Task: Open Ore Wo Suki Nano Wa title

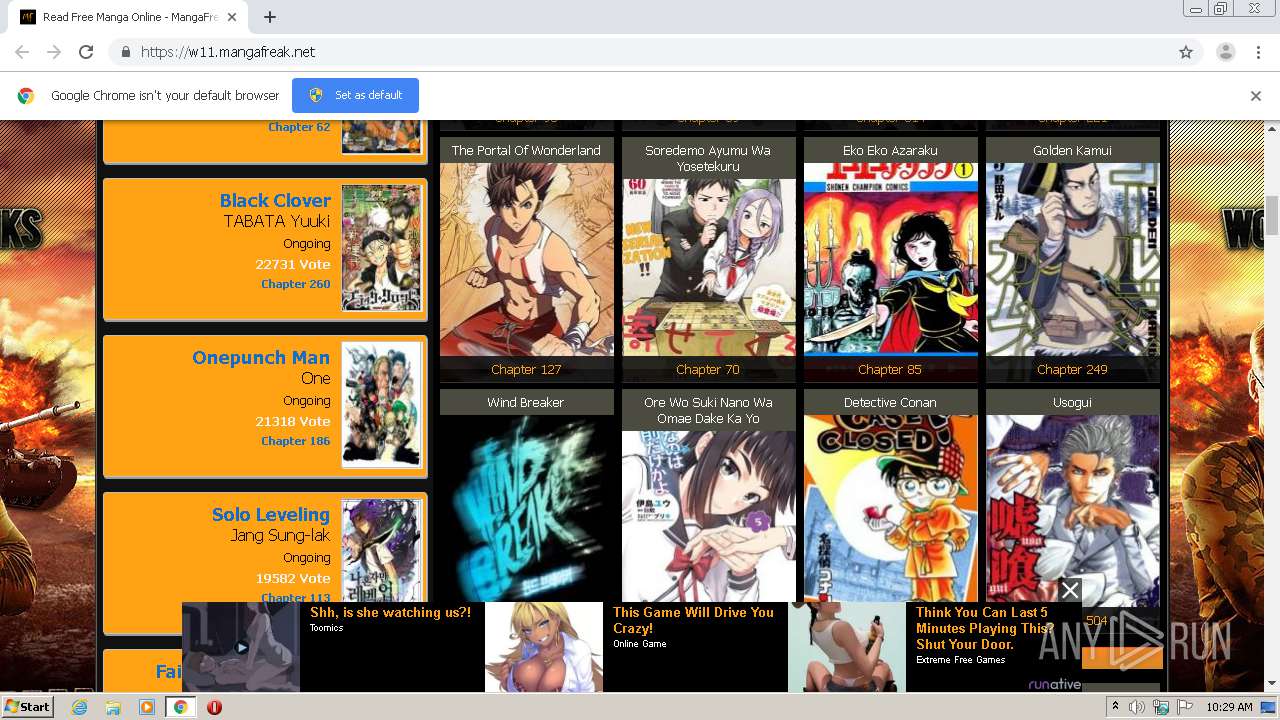Action: pos(708,410)
